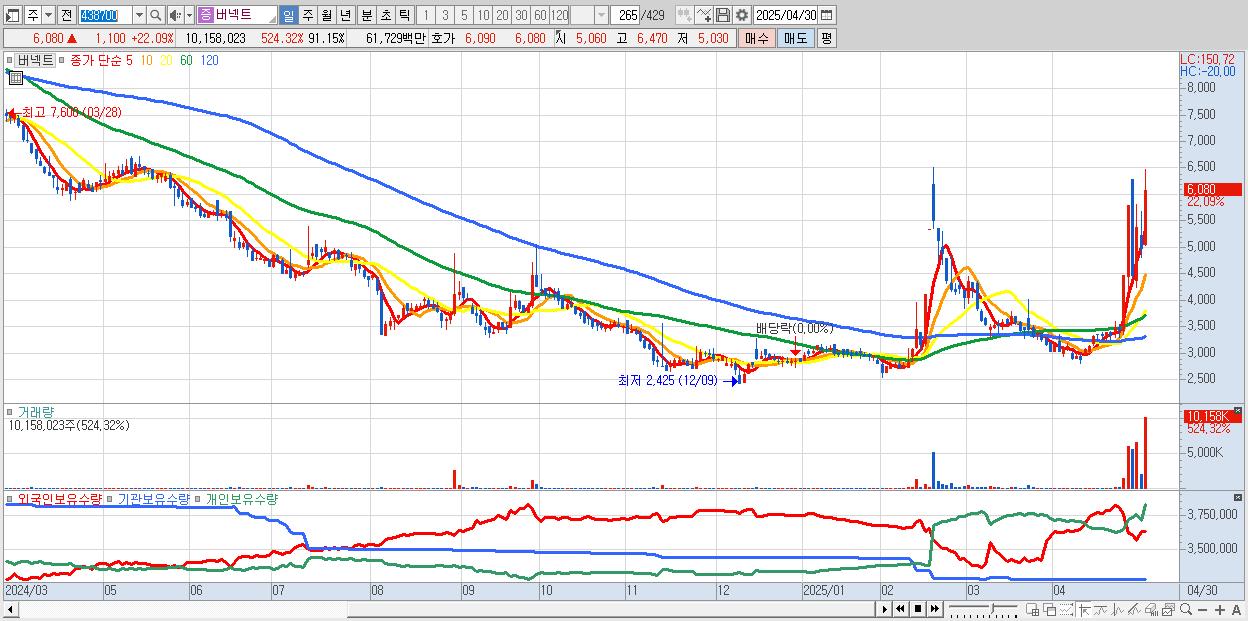Select the 주 weekly period button
Image resolution: width=1248 pixels, height=621 pixels.
point(307,15)
